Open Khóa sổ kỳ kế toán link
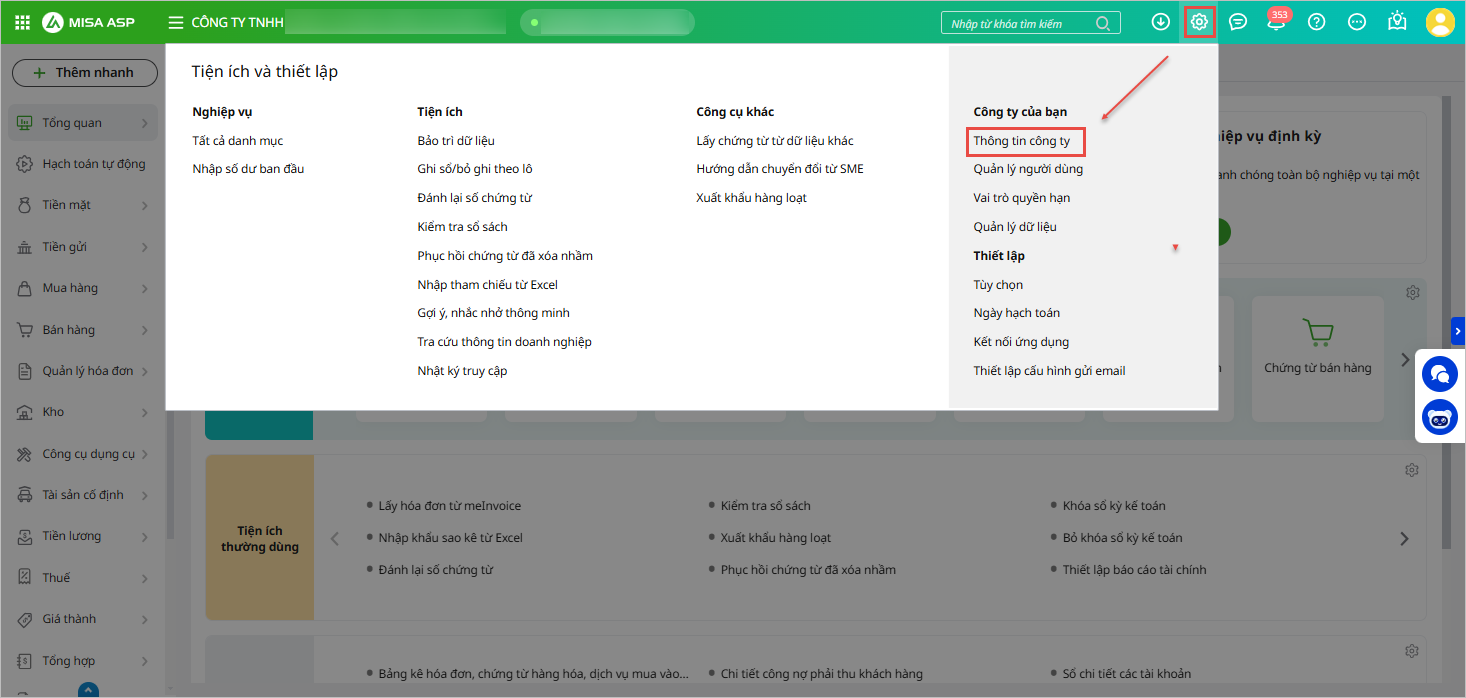The height and width of the screenshot is (698, 1466). point(1114,506)
